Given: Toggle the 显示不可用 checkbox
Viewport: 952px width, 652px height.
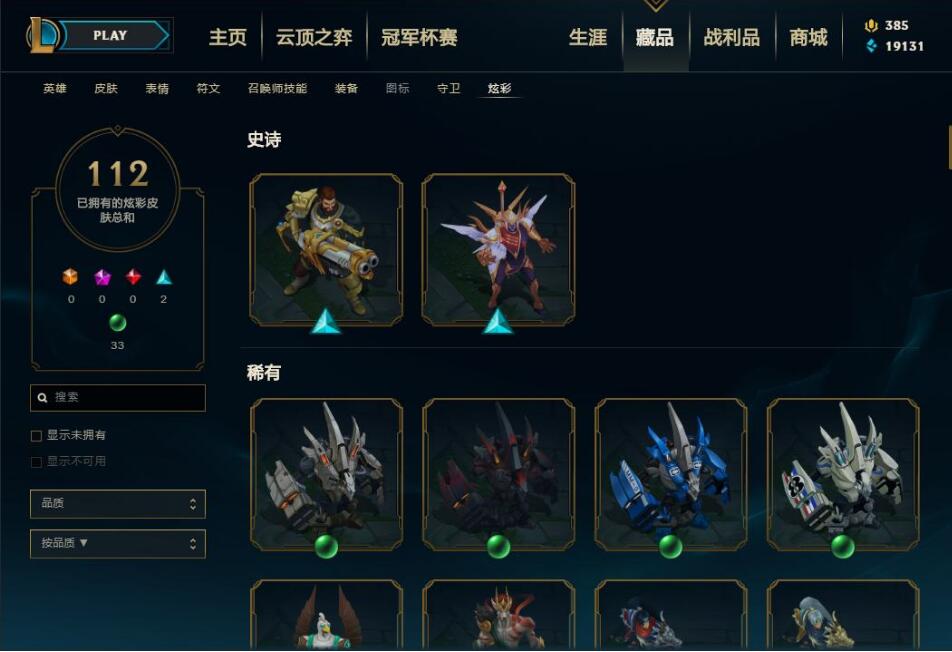Looking at the screenshot, I should click(x=36, y=462).
